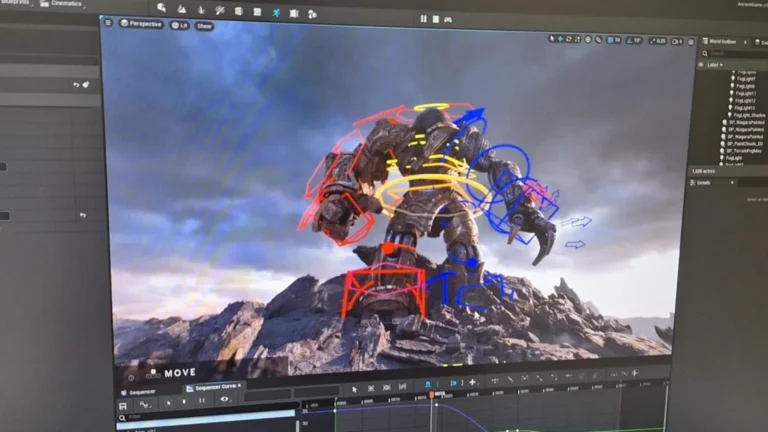The height and width of the screenshot is (432, 768).
Task: Stop play session with the stop button
Action: click(x=435, y=19)
